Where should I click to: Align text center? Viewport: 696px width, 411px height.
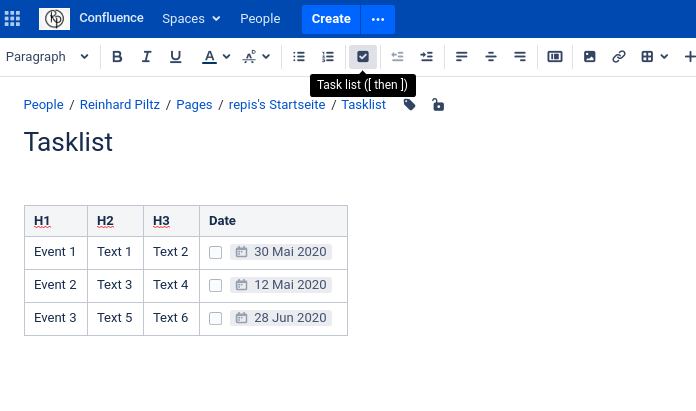490,57
